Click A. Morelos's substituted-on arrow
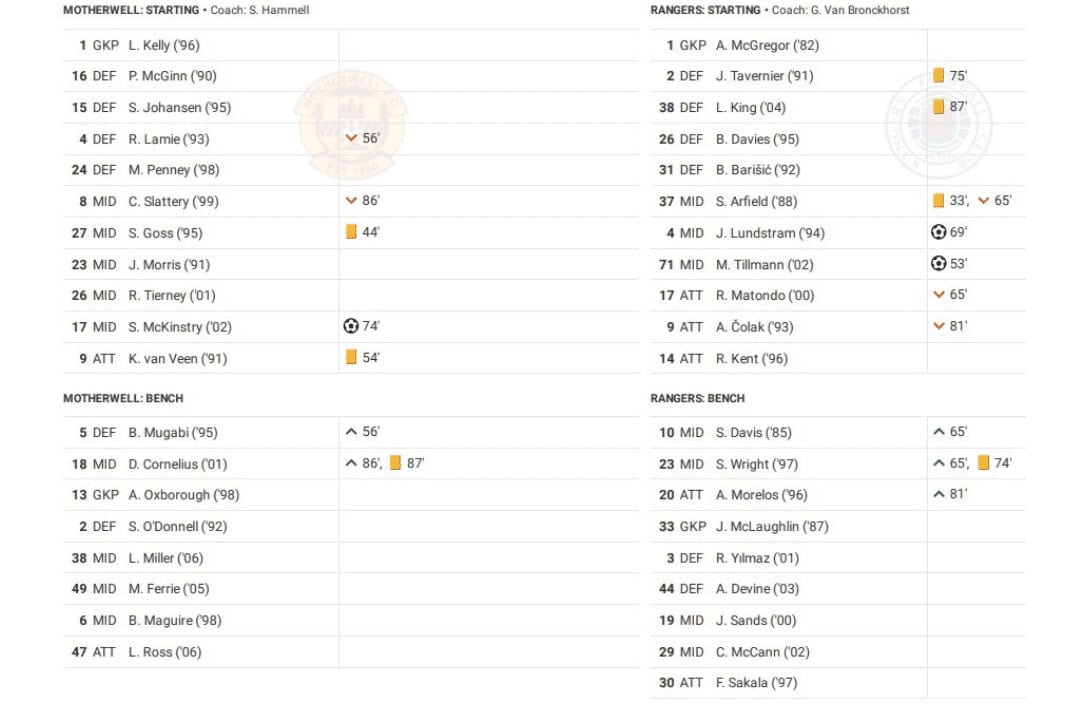 [938, 494]
